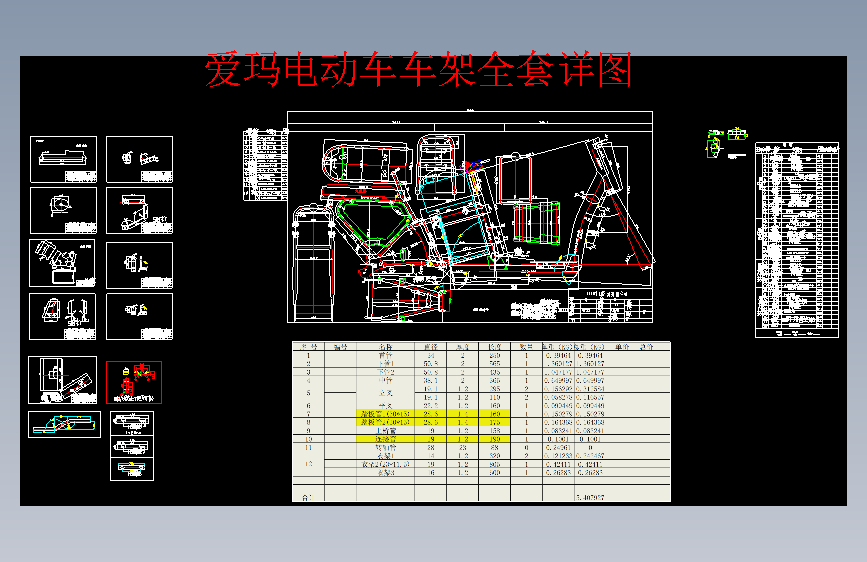Click the 名称 column header in parts table
Screen dimensions: 867x562
pos(385,347)
